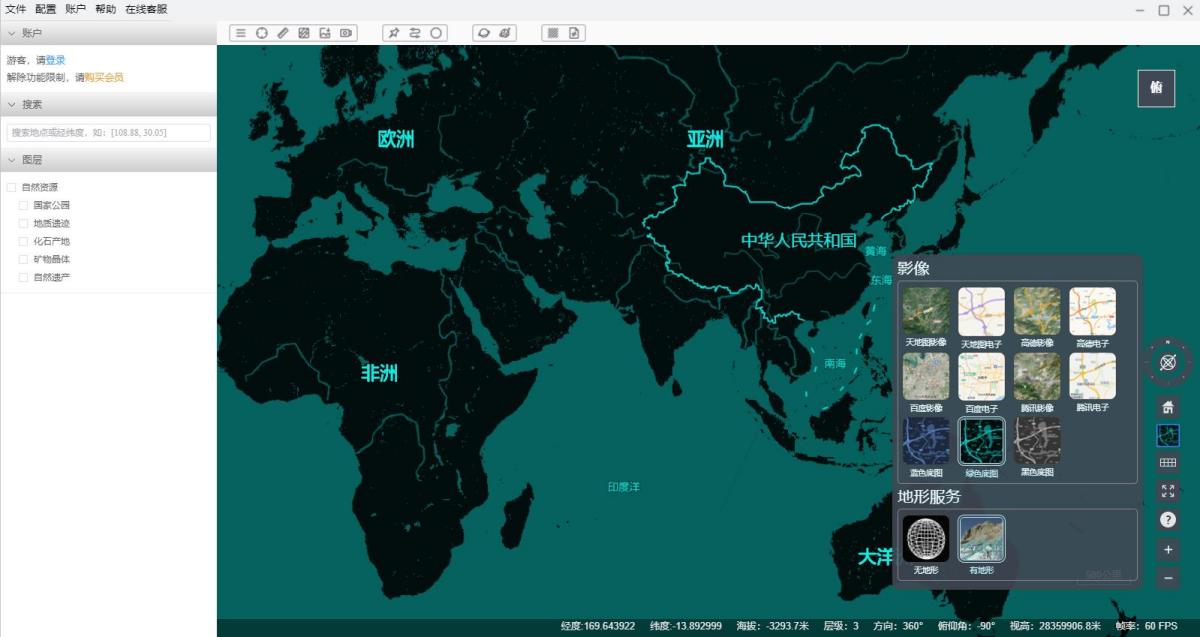Click the 购买会员 membership link
Screen dimensions: 1200x637
click(104, 77)
